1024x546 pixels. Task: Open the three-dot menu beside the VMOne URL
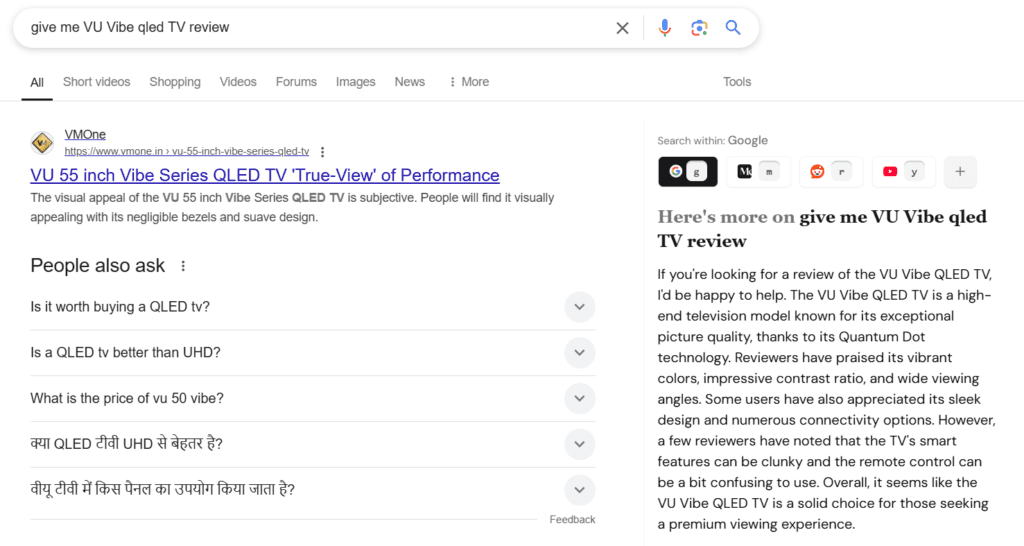tap(323, 152)
